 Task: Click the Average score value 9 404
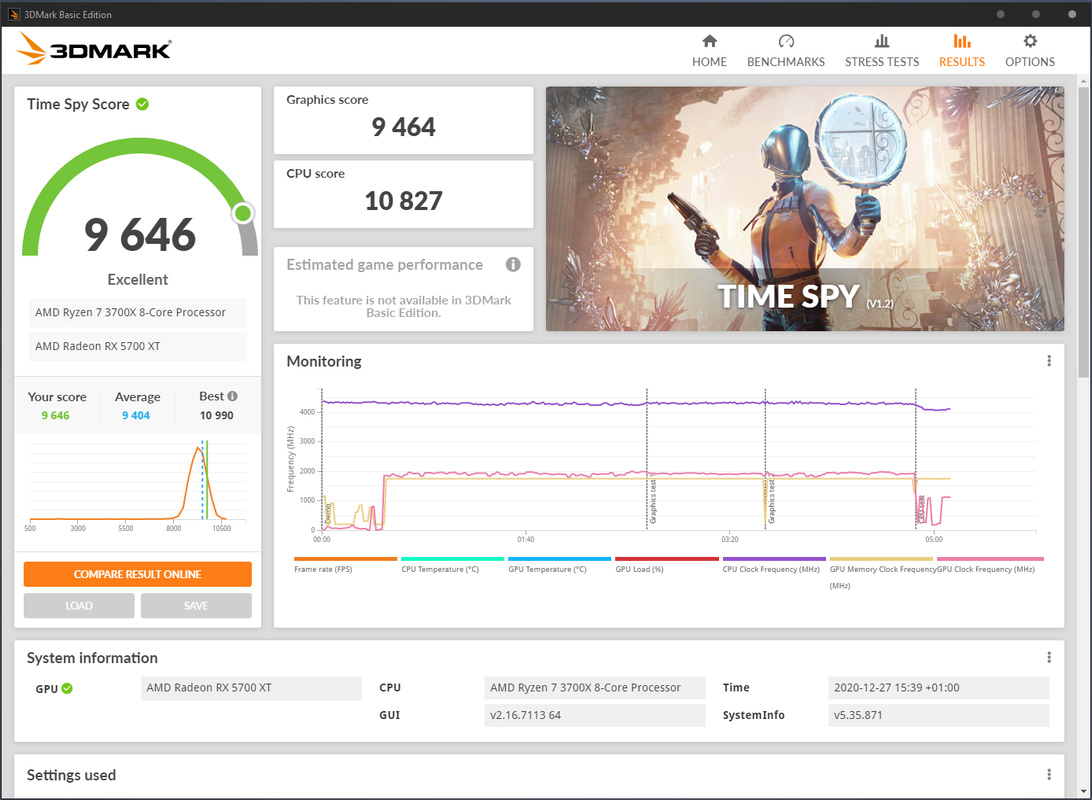(136, 416)
